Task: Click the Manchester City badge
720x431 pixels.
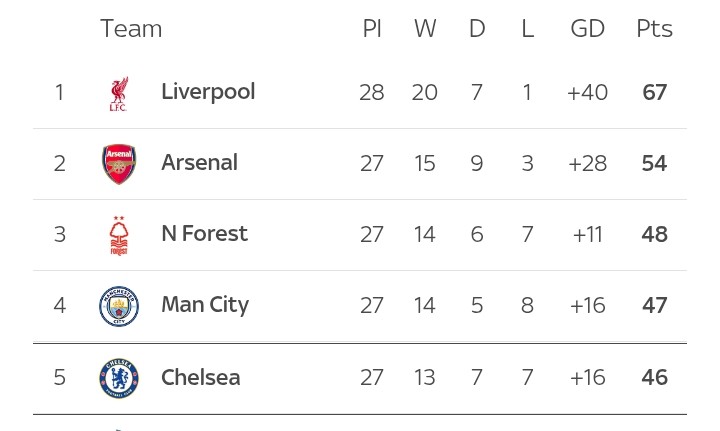Action: point(119,306)
